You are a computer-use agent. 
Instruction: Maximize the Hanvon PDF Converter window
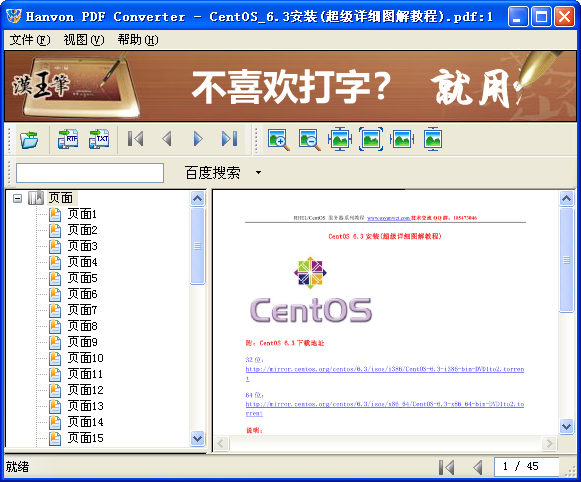541,17
